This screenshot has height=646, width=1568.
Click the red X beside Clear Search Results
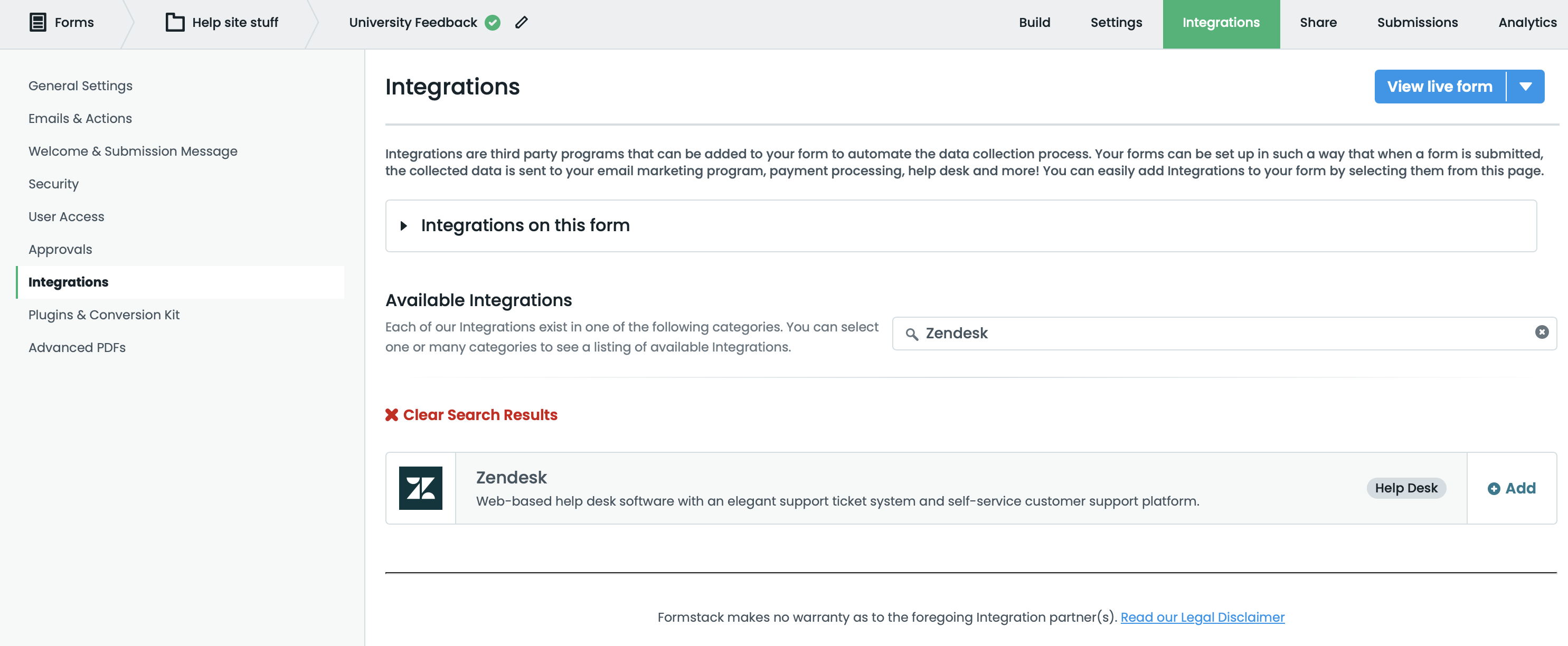coord(391,415)
